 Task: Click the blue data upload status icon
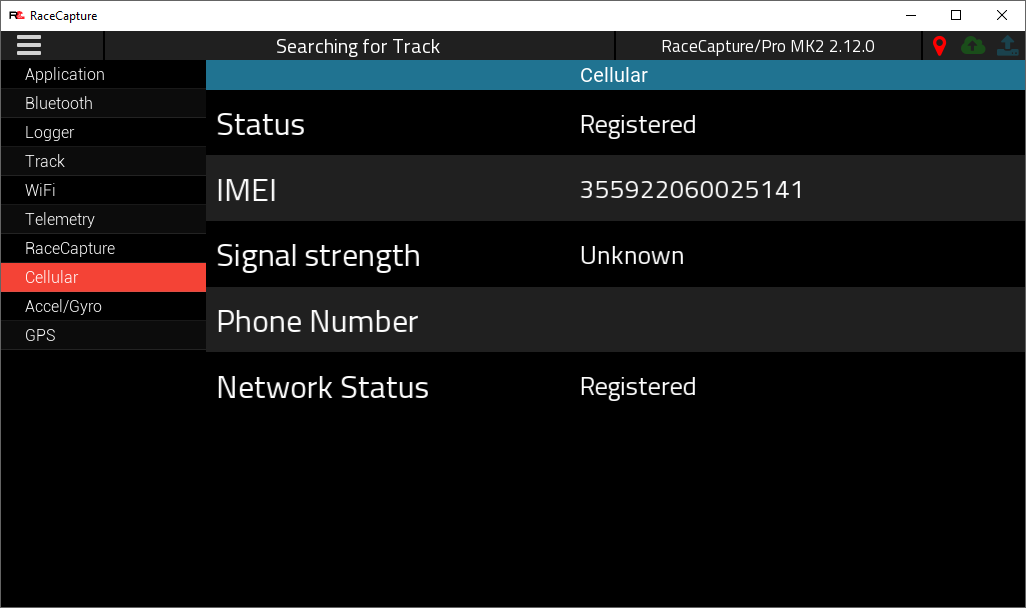(1008, 45)
